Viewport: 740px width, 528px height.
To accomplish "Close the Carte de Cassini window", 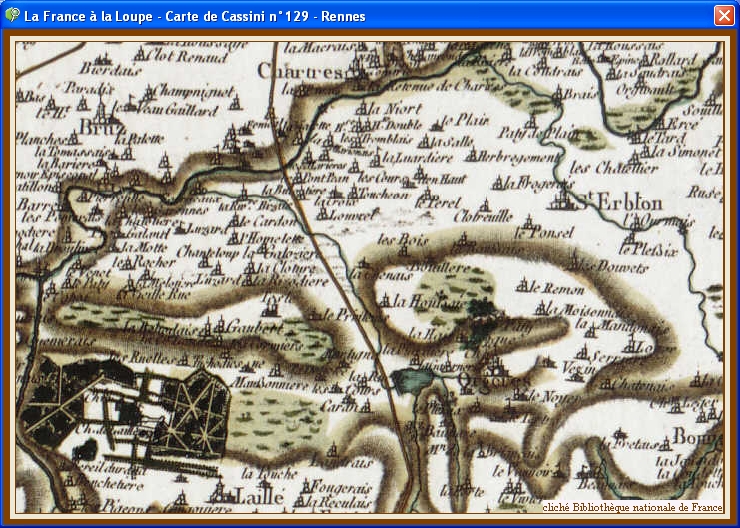I will coord(723,16).
